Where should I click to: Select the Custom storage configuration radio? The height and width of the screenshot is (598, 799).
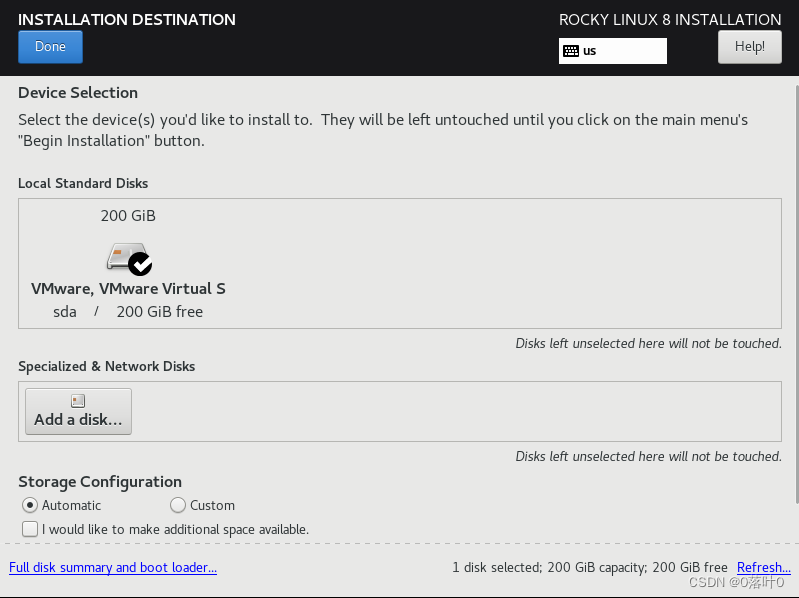tap(178, 505)
